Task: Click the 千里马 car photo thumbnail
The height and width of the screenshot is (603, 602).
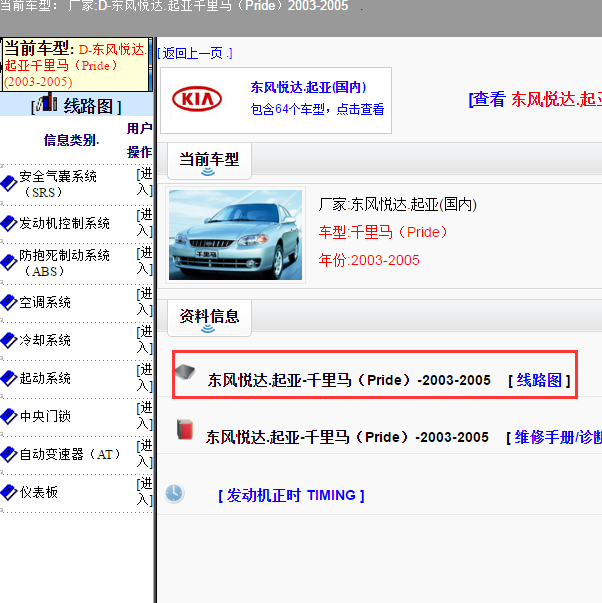Action: click(235, 235)
